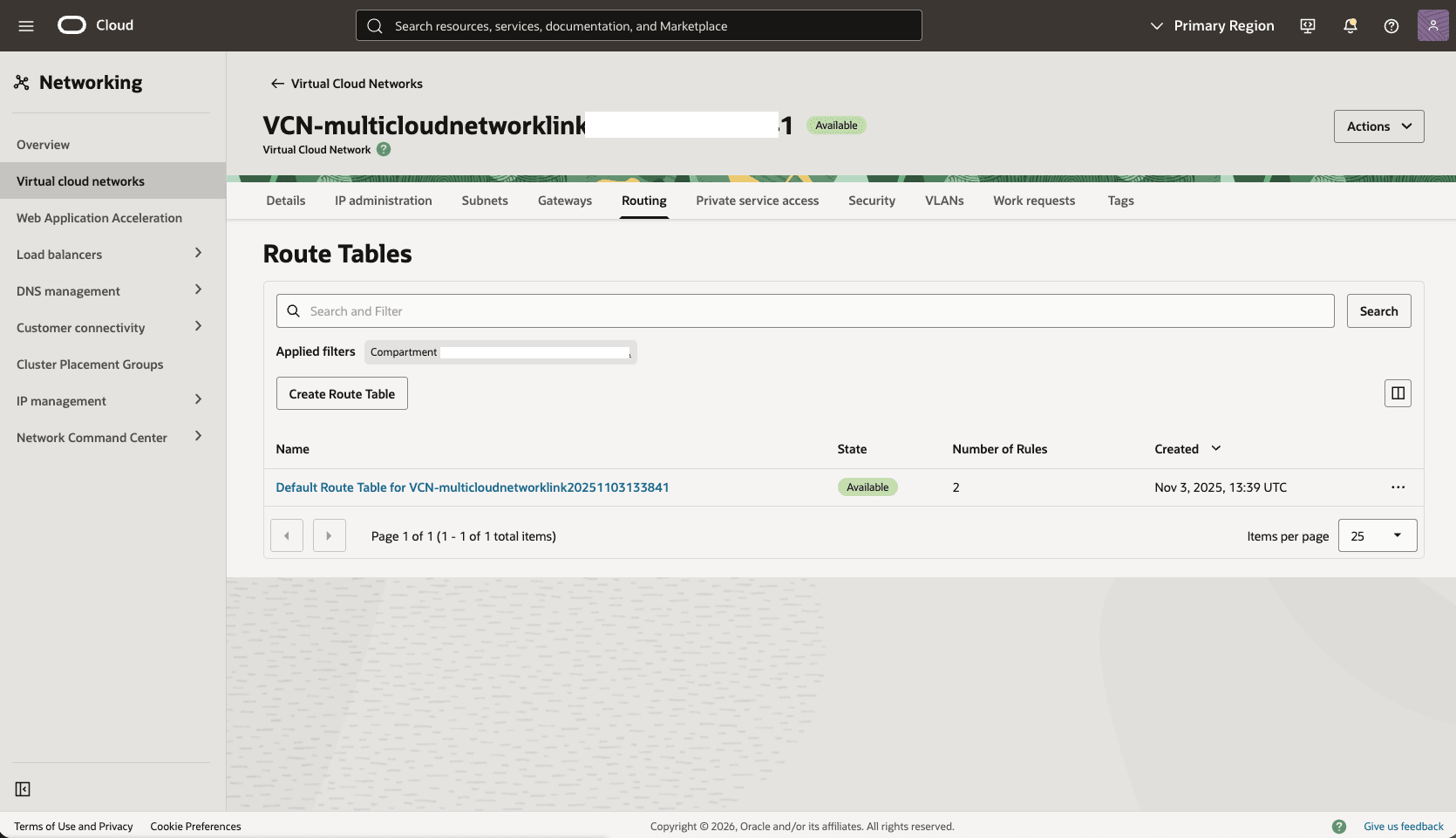Click the column manager icon above the table
Viewport: 1456px width, 838px height.
[1397, 392]
